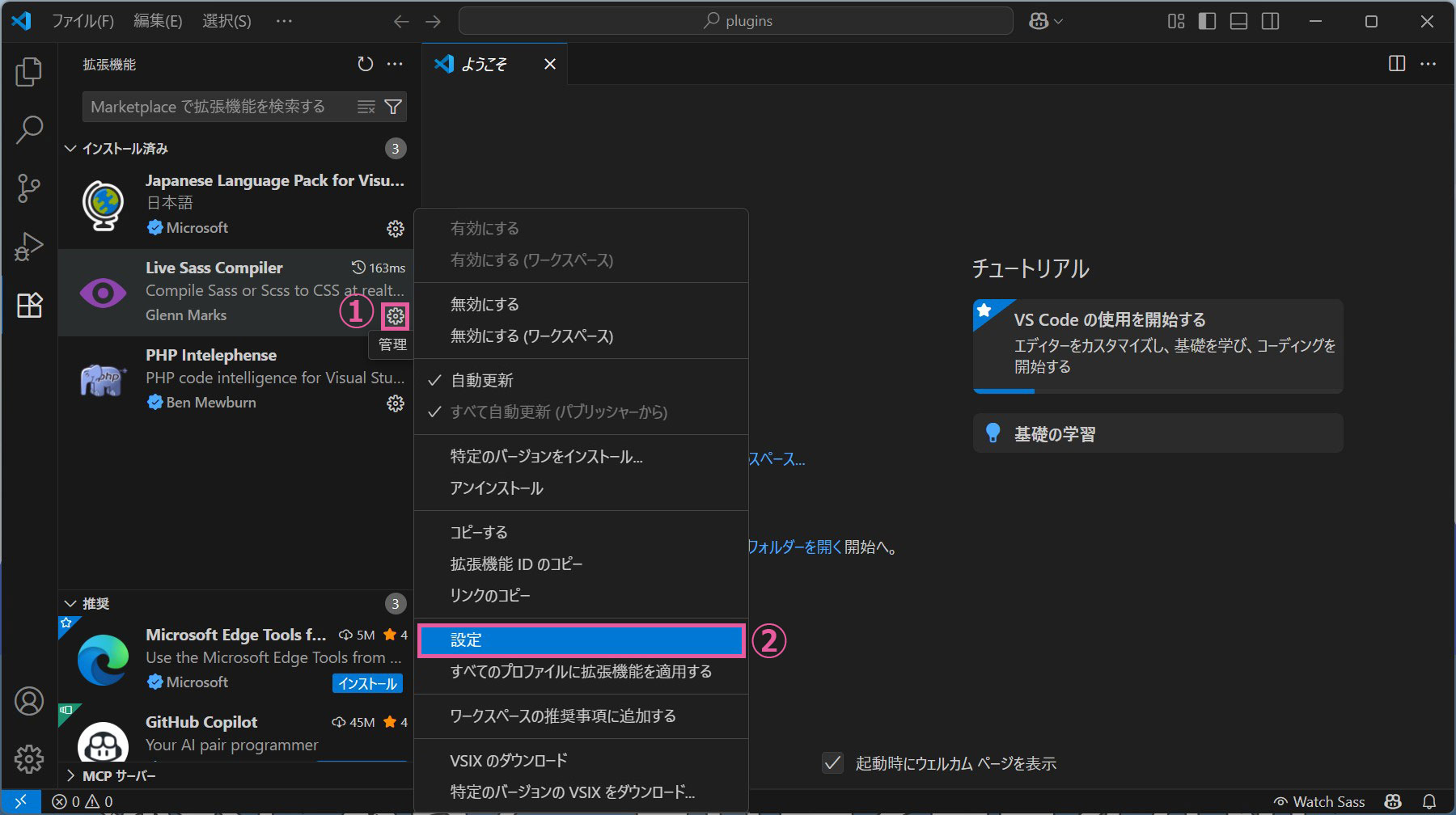Click the フォルダーを開く link

coord(795,547)
